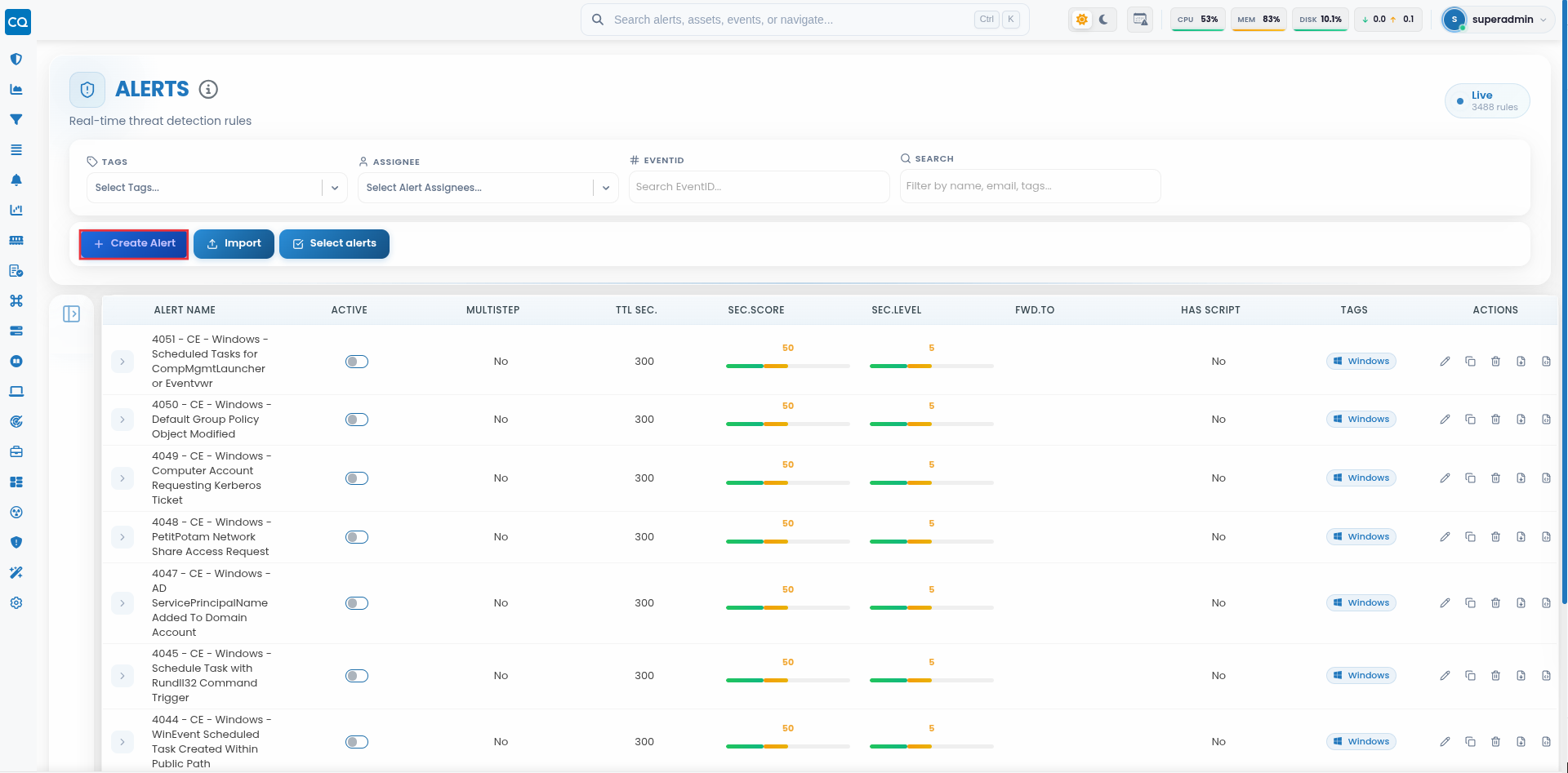Toggle active switch for alert 4051
The height and width of the screenshot is (773, 1568).
coord(357,362)
